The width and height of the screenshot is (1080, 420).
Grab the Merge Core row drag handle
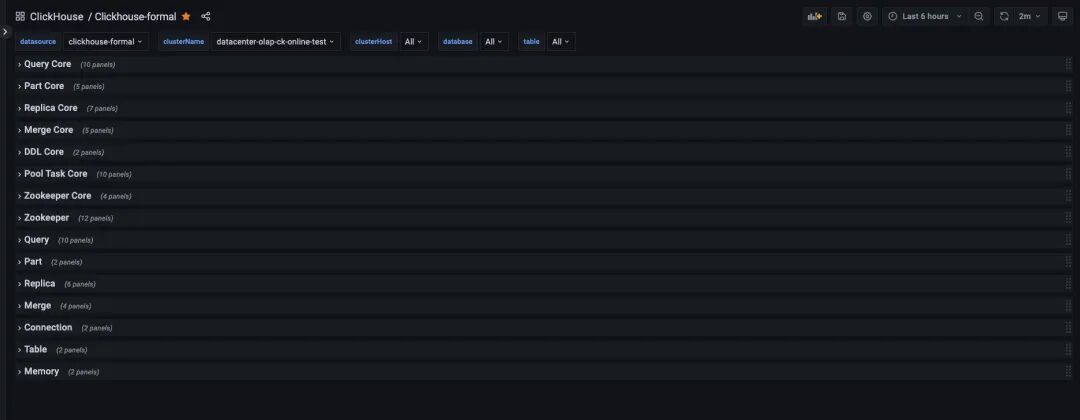[1069, 130]
